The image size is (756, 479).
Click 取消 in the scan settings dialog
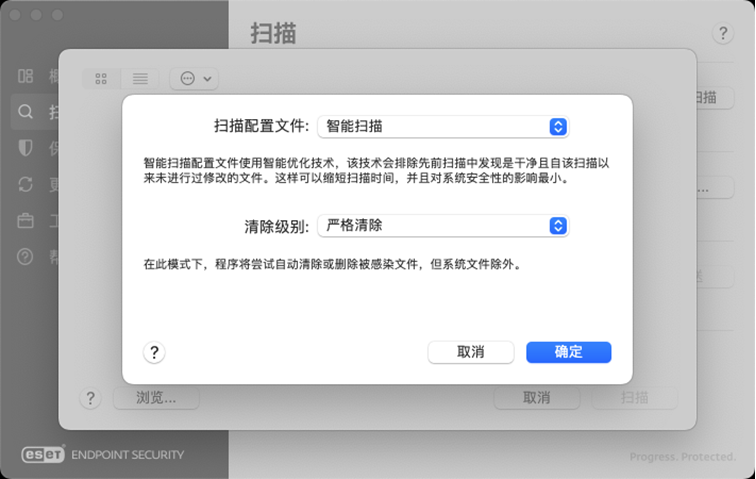pyautogui.click(x=471, y=352)
